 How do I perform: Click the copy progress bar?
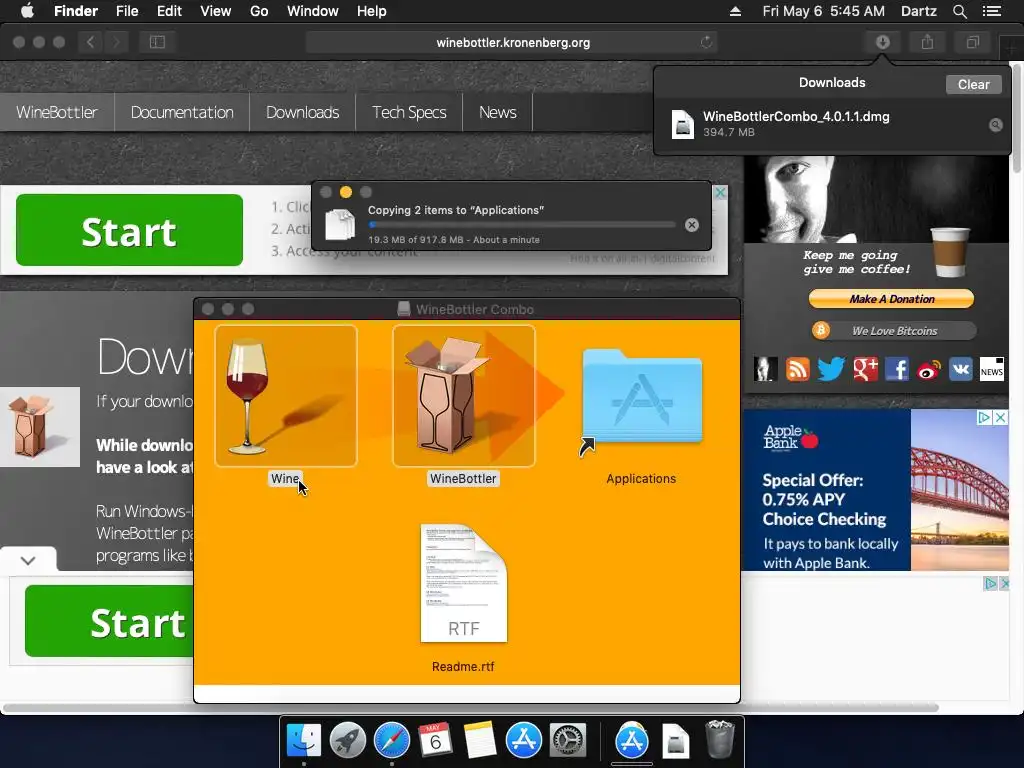tap(522, 225)
